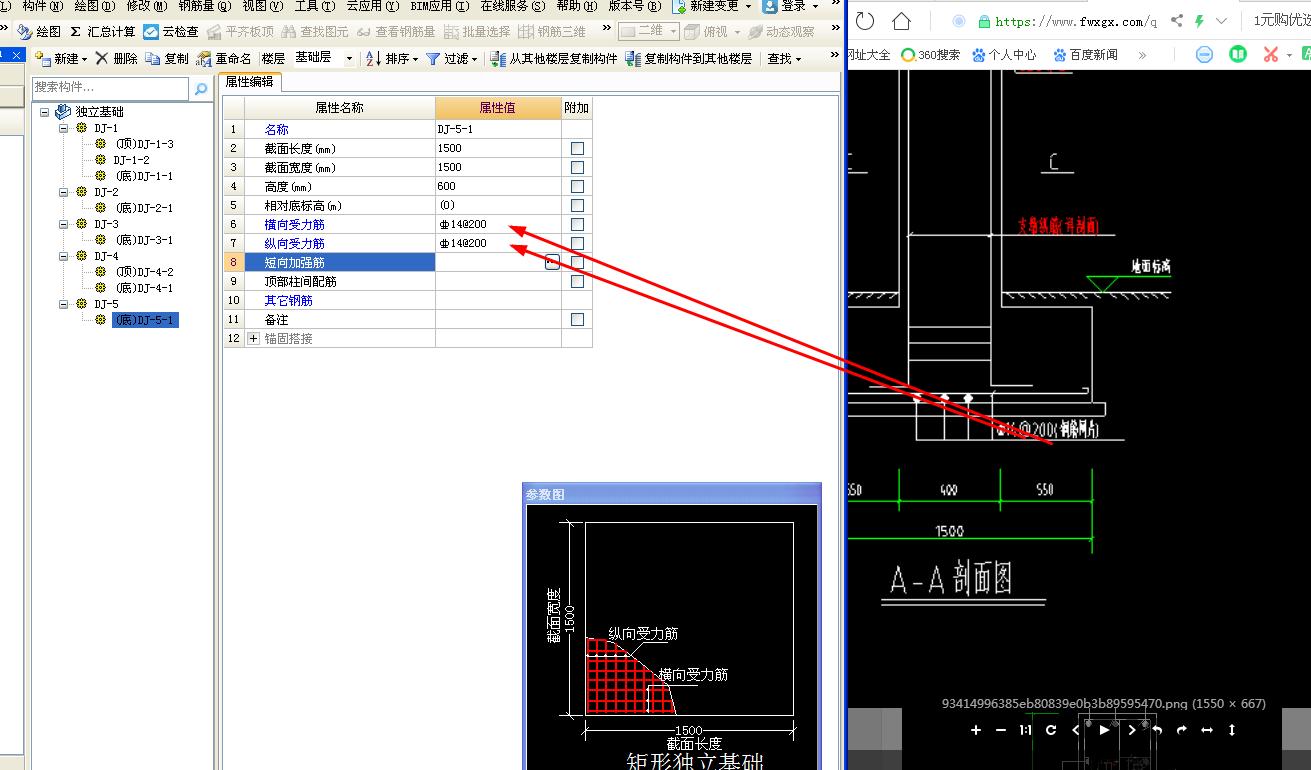1311x770 pixels.
Task: Click the 搜索构件 search field
Action: 109,89
